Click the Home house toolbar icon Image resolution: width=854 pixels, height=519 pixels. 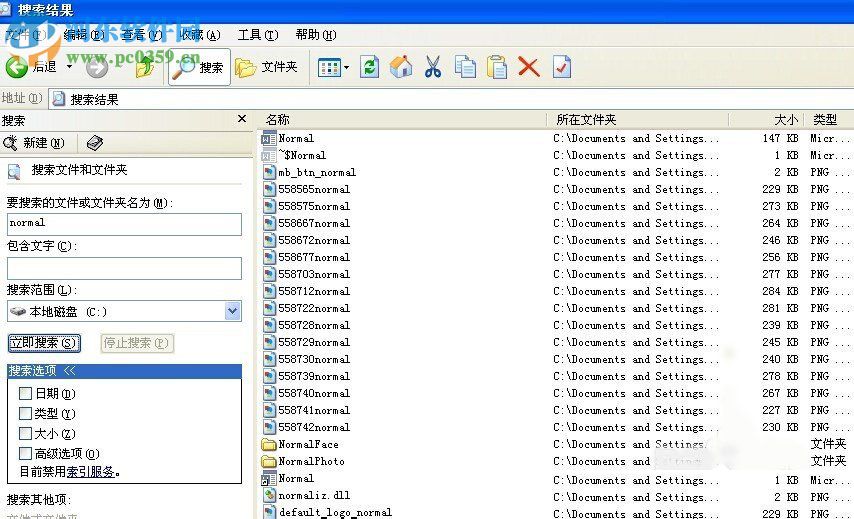(x=401, y=67)
